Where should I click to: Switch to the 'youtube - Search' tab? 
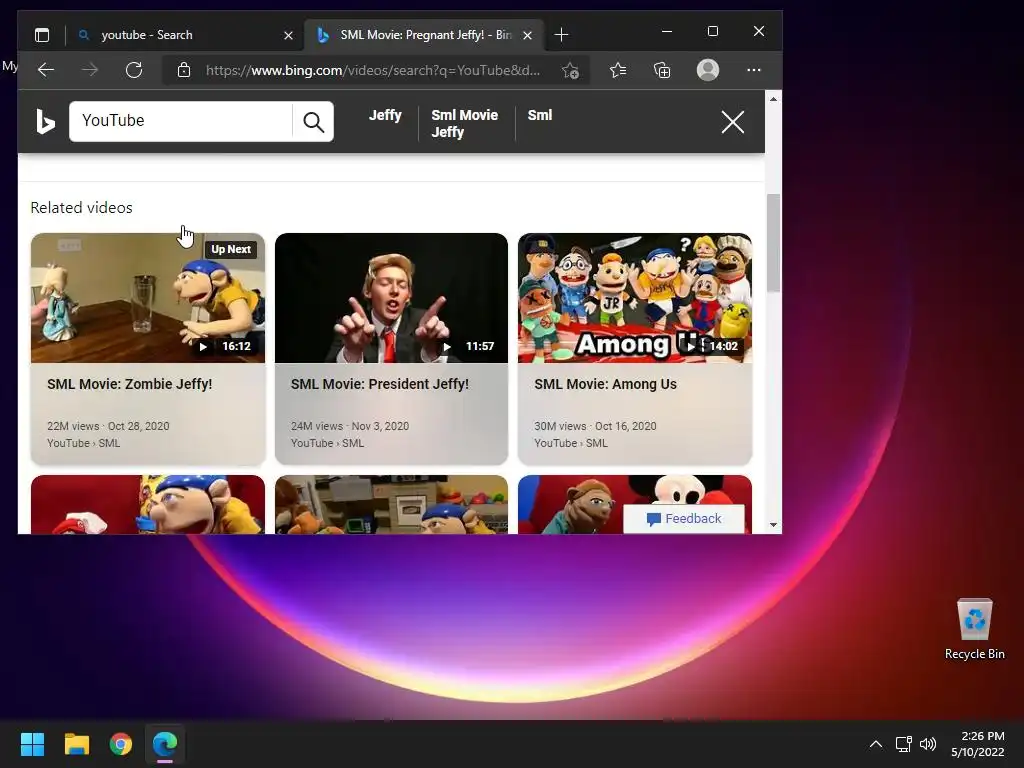(183, 35)
